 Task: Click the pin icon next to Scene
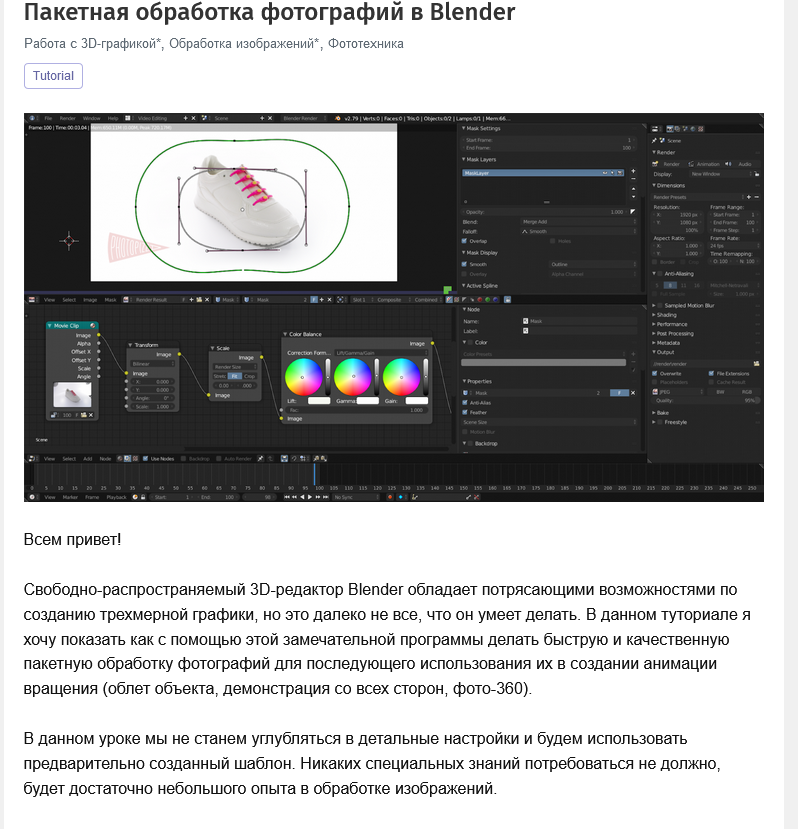(x=655, y=141)
